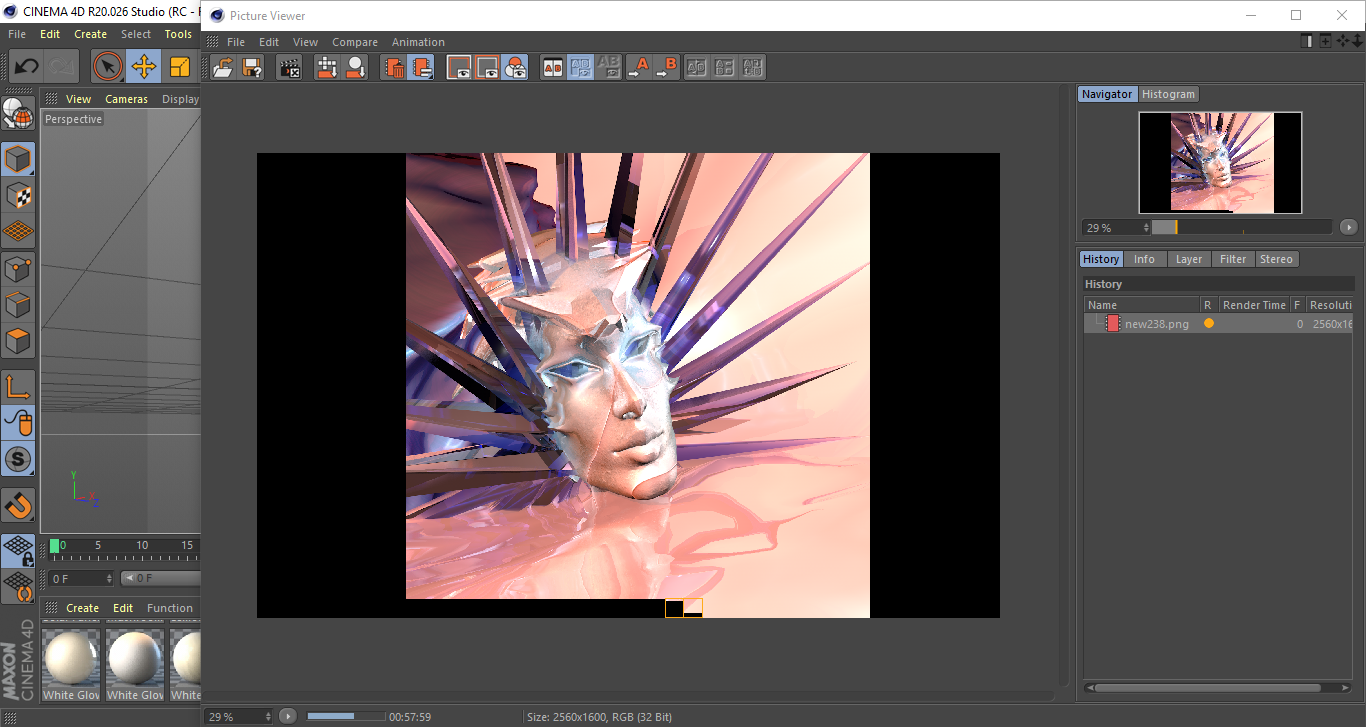1366x727 pixels.
Task: Toggle the Display Red Channel icon
Action: click(459, 67)
